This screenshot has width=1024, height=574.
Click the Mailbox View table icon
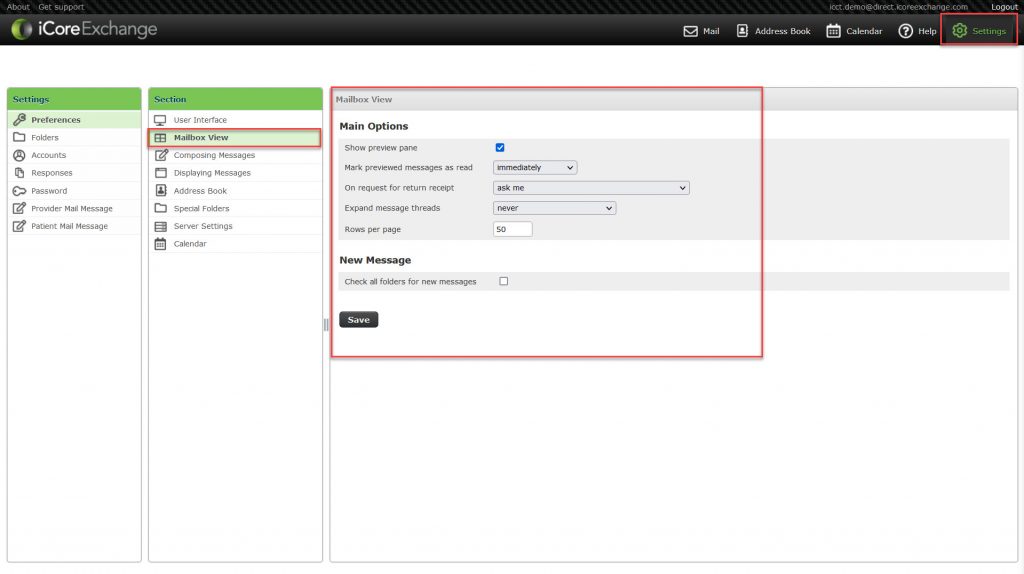pyautogui.click(x=161, y=138)
